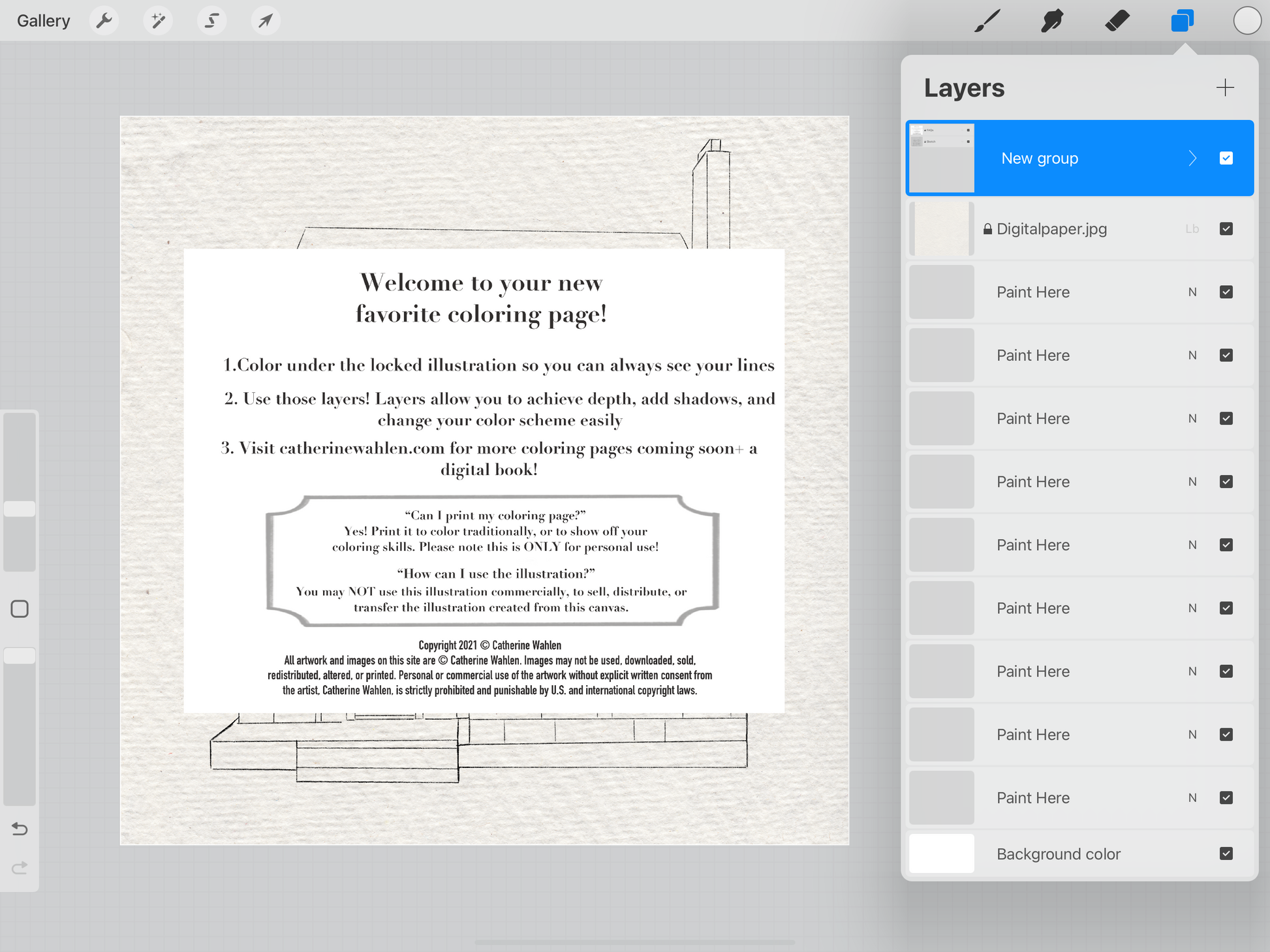Pick the Smudge finger tool
The height and width of the screenshot is (952, 1270).
tap(1052, 21)
